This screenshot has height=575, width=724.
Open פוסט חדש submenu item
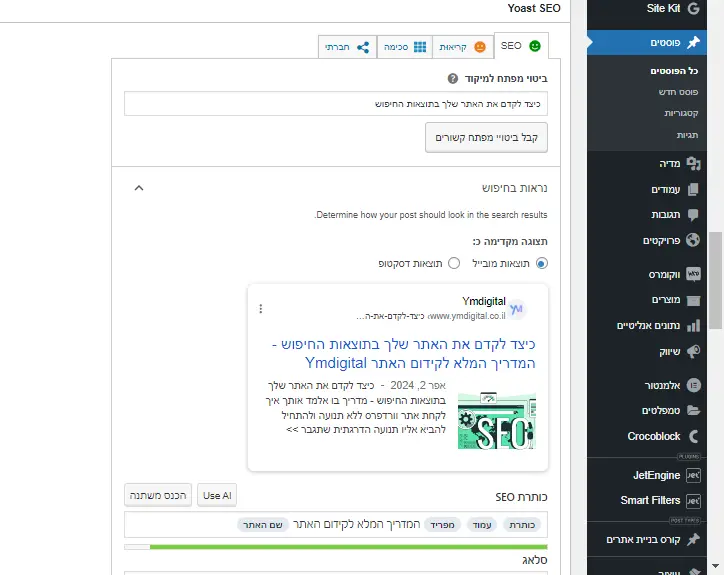[678, 92]
